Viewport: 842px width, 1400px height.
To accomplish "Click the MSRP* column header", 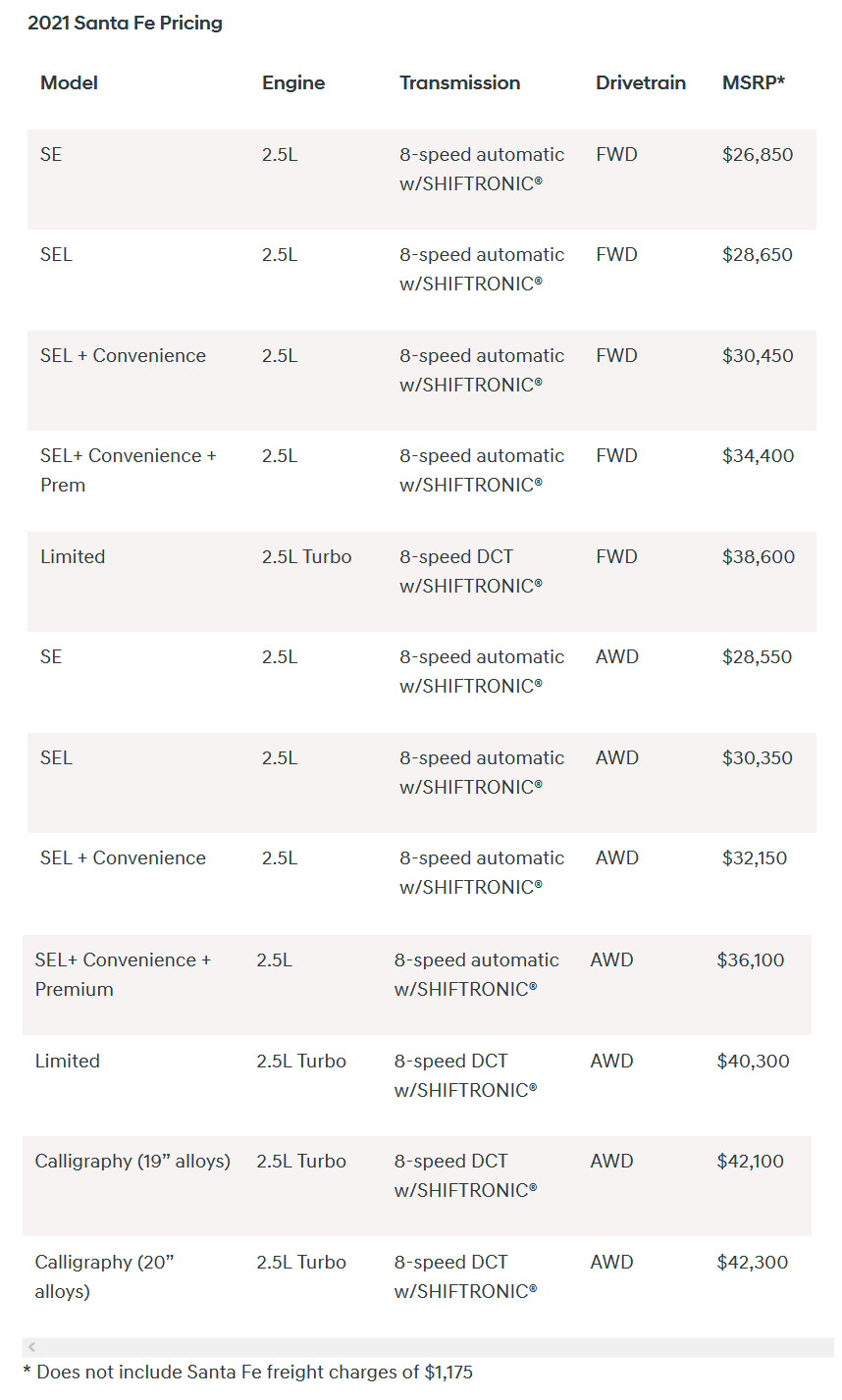I will [x=753, y=82].
